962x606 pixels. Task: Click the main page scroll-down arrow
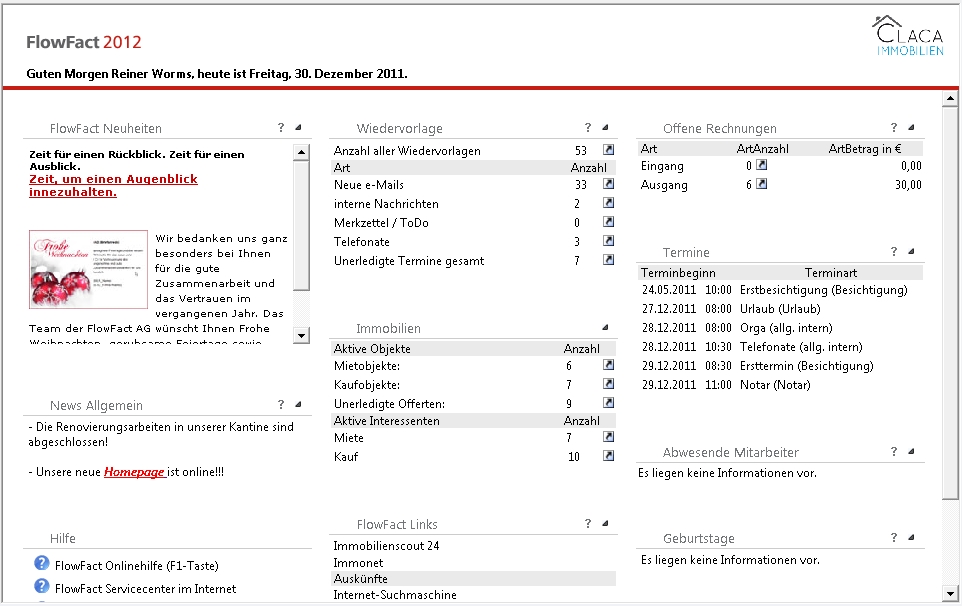point(950,593)
